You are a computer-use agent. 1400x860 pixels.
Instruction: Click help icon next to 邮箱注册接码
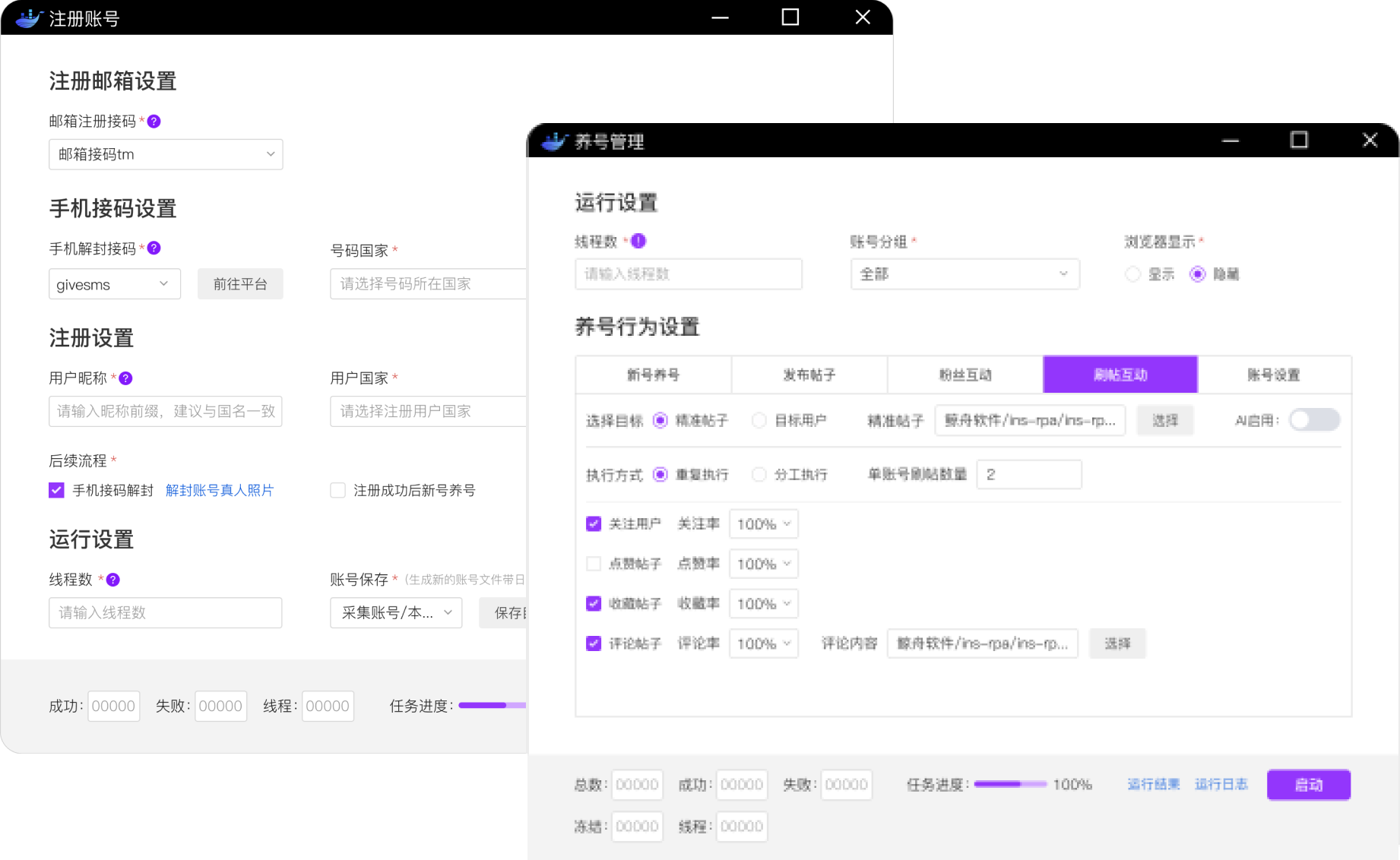(154, 122)
